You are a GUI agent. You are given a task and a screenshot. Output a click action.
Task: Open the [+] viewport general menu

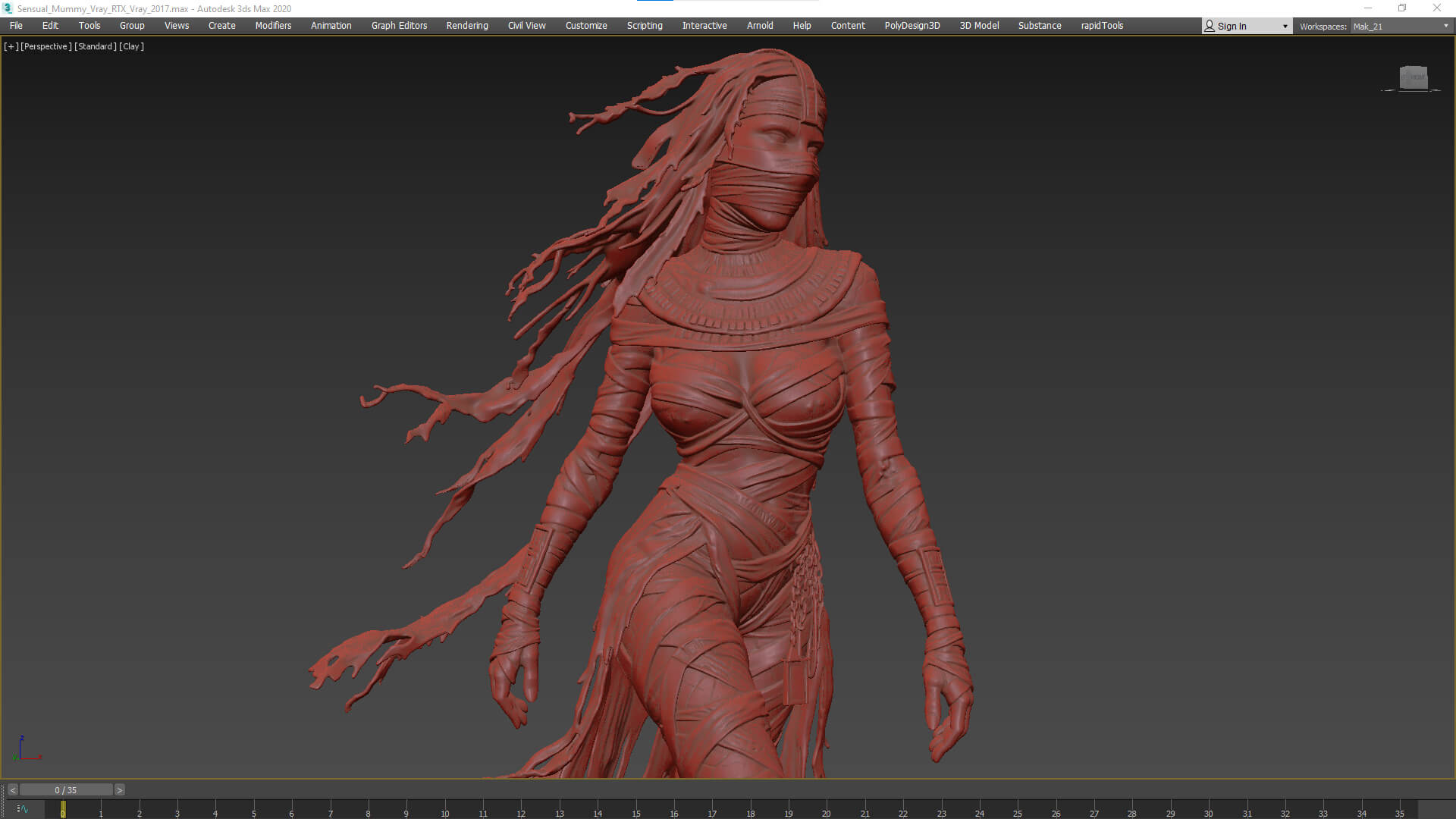click(x=11, y=46)
